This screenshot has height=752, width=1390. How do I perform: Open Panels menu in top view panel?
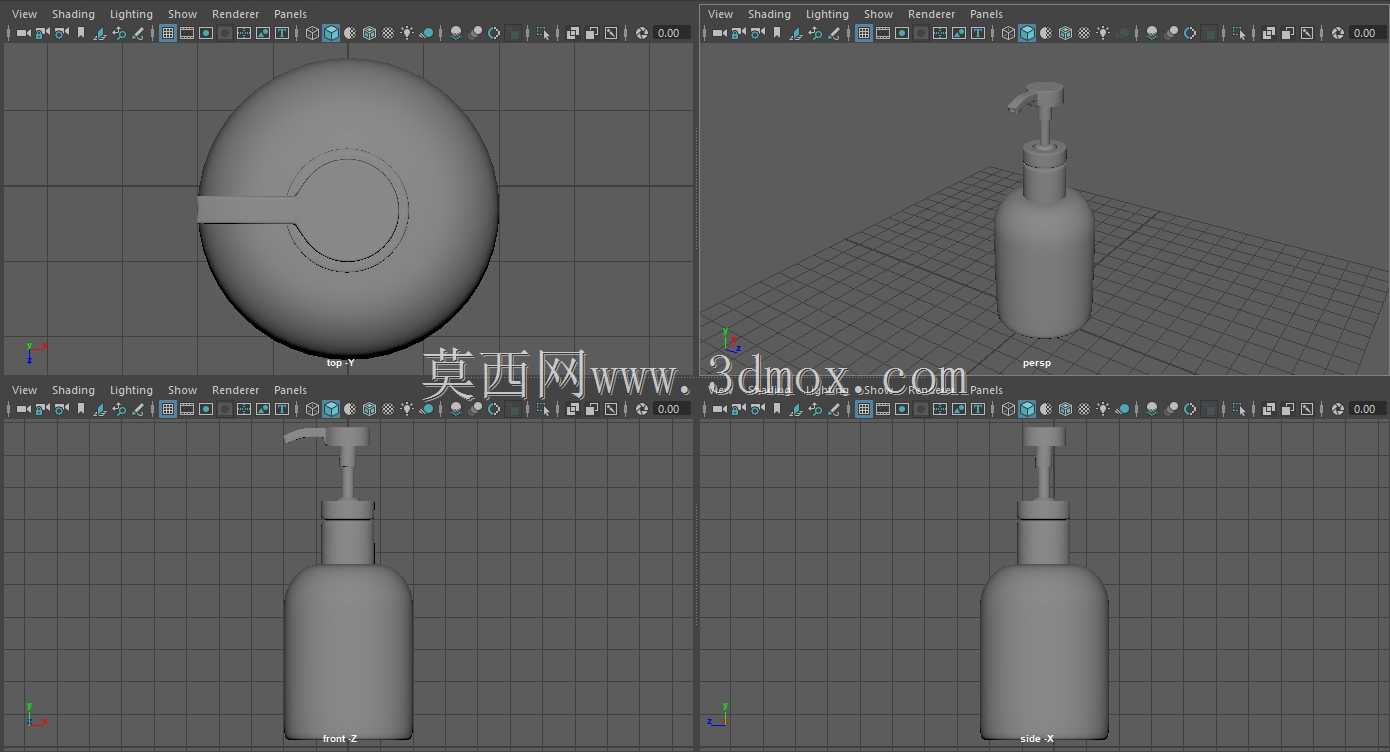[290, 14]
